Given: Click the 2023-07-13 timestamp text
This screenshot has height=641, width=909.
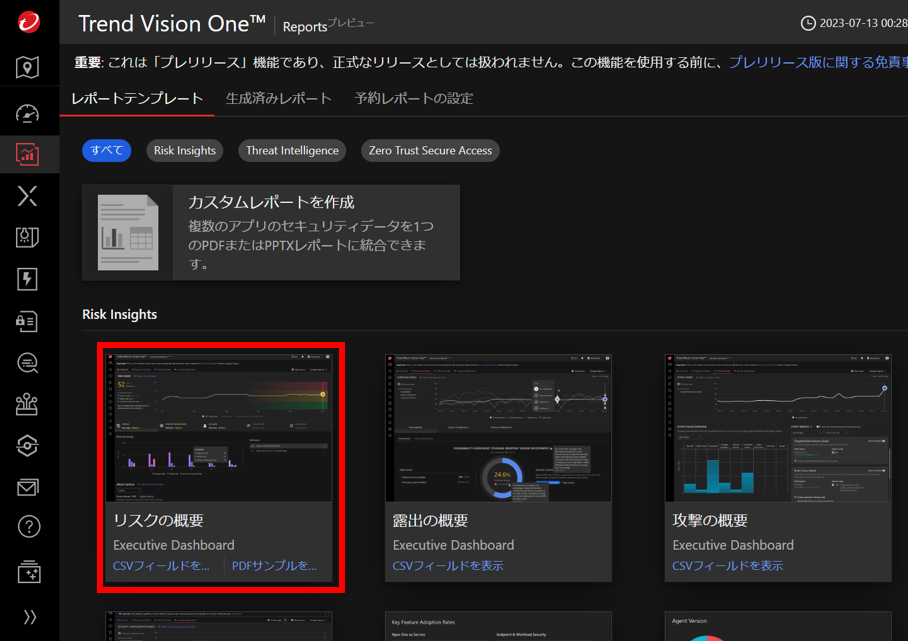Looking at the screenshot, I should [x=863, y=23].
